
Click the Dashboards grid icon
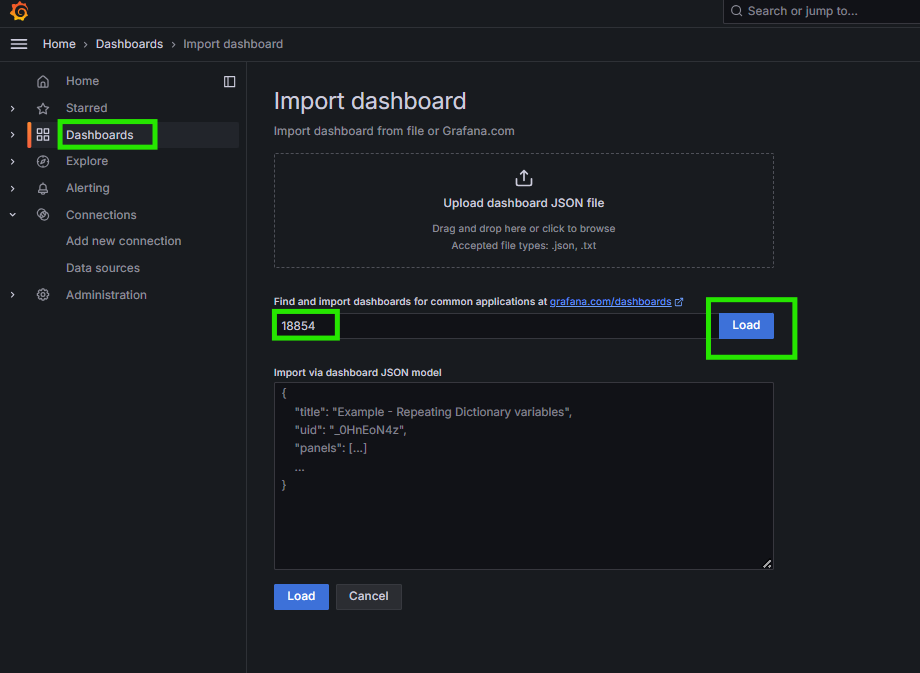43,135
